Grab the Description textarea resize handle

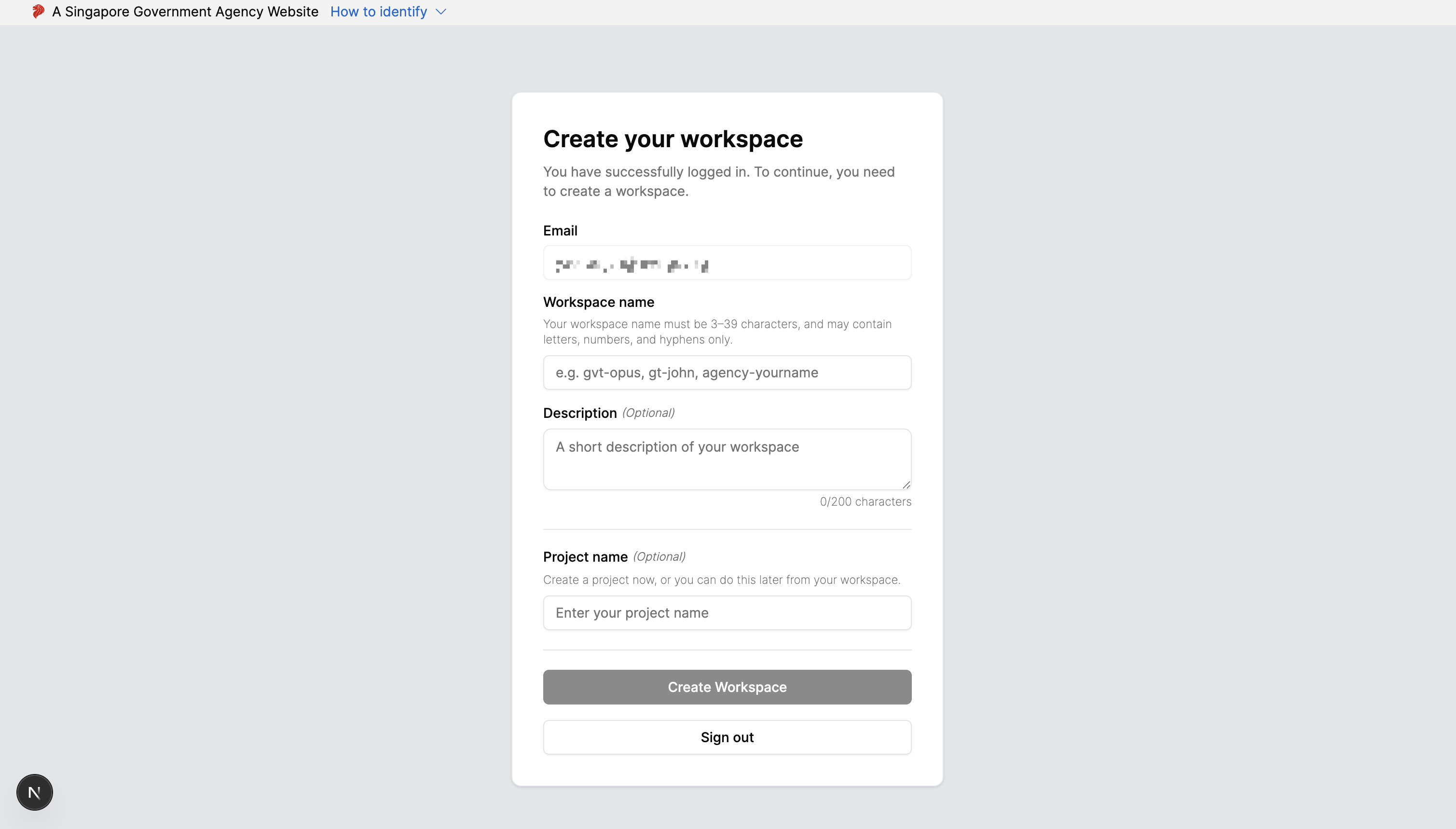pos(906,484)
